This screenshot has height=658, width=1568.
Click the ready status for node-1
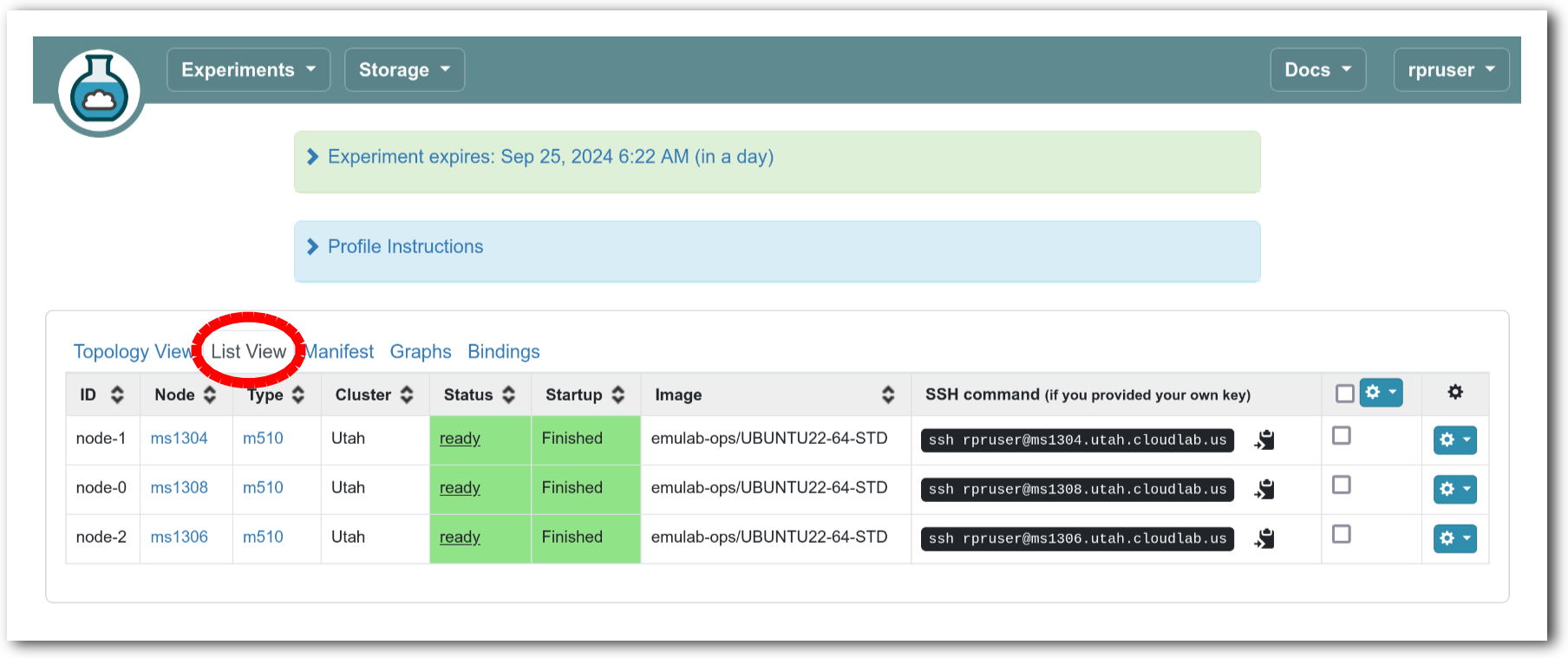pyautogui.click(x=460, y=439)
